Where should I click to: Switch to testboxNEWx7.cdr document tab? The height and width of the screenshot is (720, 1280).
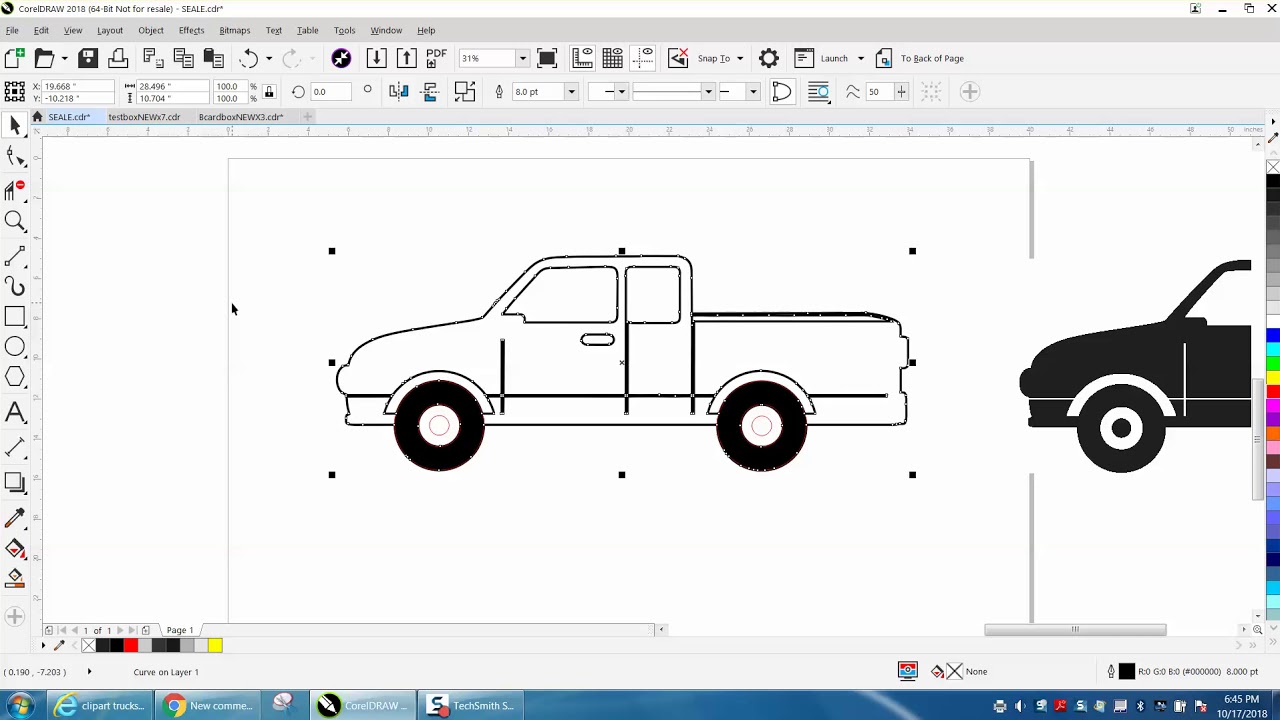pos(144,117)
